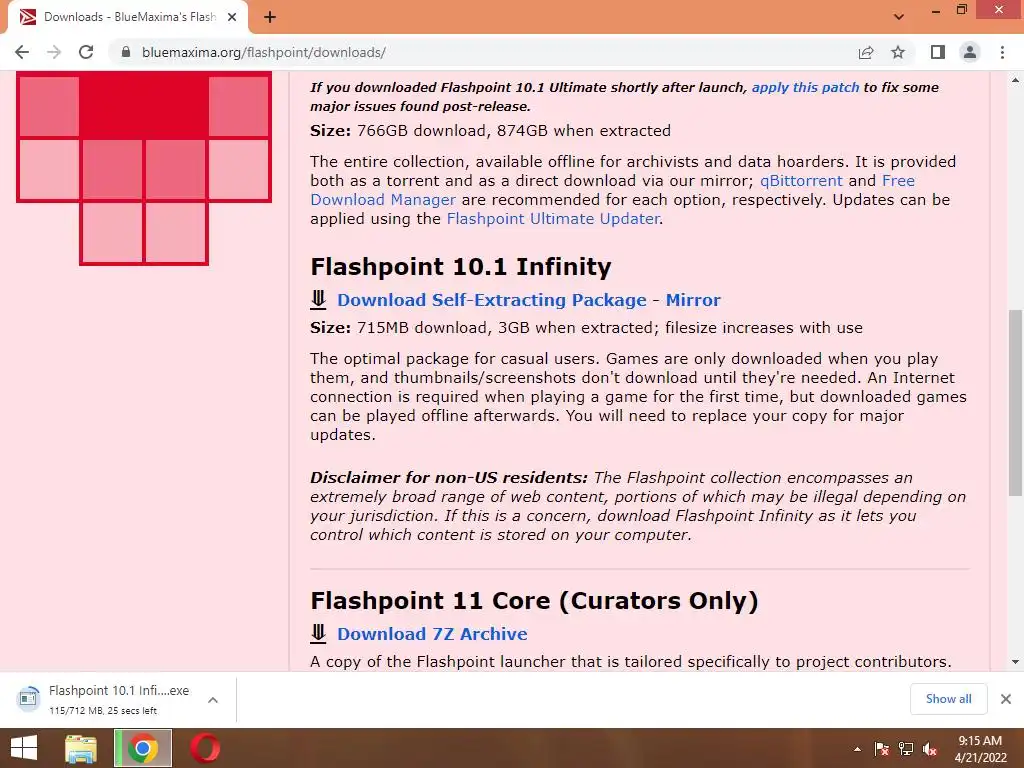Click Show all downloads button
Viewport: 1024px width, 768px height.
(x=948, y=699)
